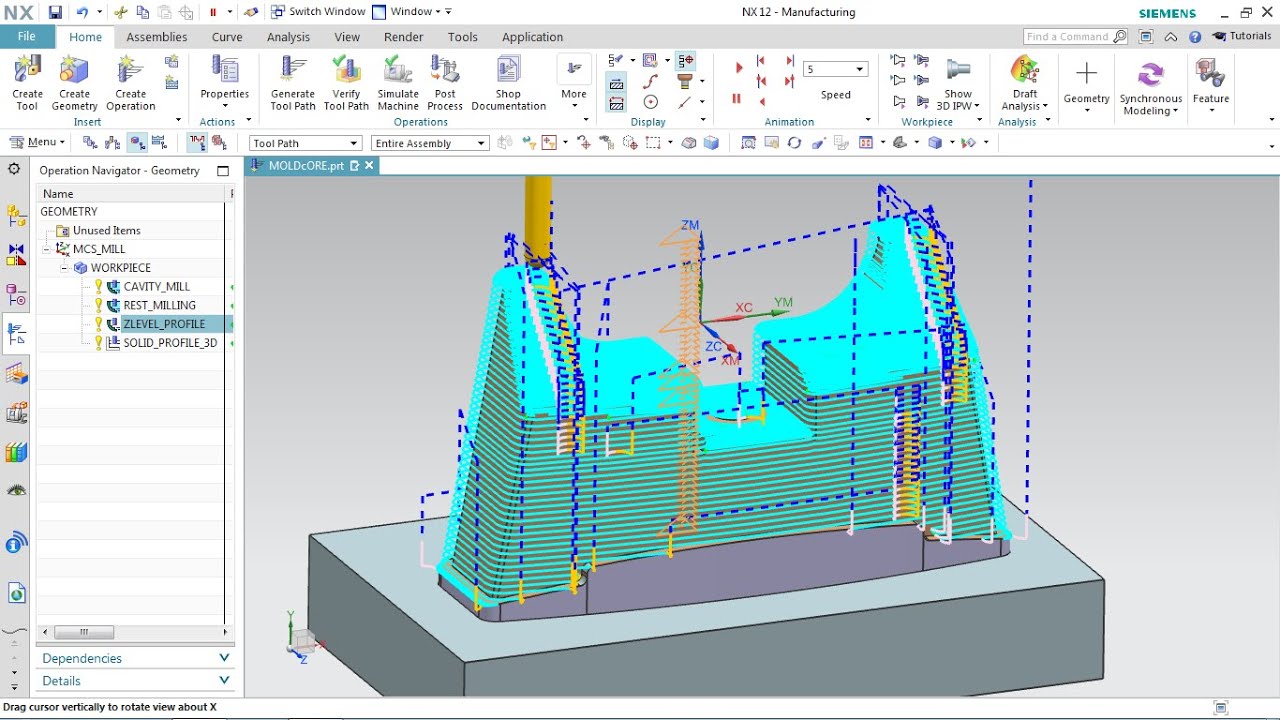1280x720 pixels.
Task: Click the Create Geometry icon
Action: pyautogui.click(x=74, y=70)
